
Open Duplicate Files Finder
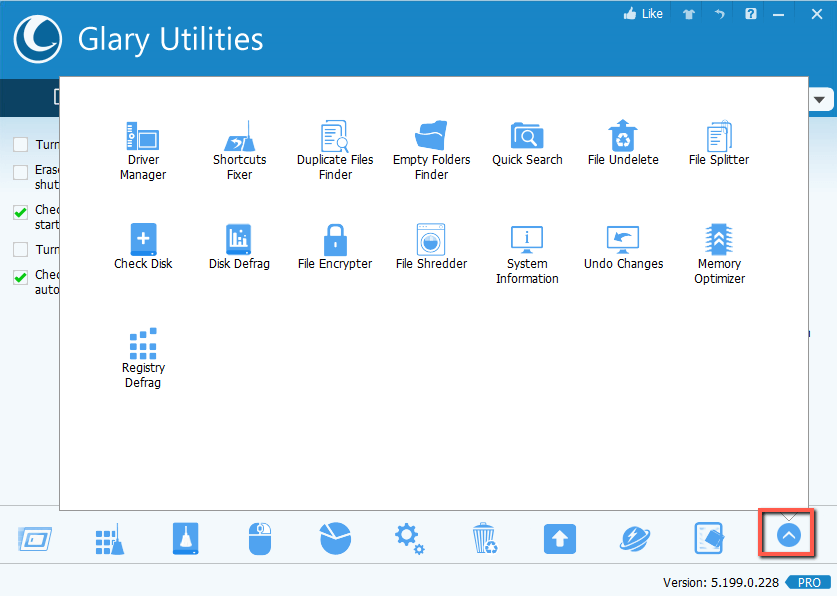coord(335,151)
